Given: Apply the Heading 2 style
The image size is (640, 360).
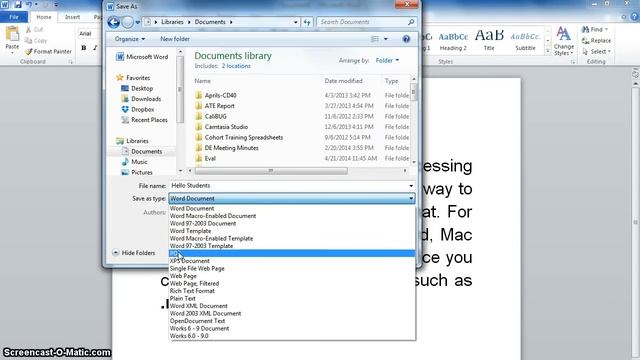Looking at the screenshot, I should pyautogui.click(x=453, y=40).
